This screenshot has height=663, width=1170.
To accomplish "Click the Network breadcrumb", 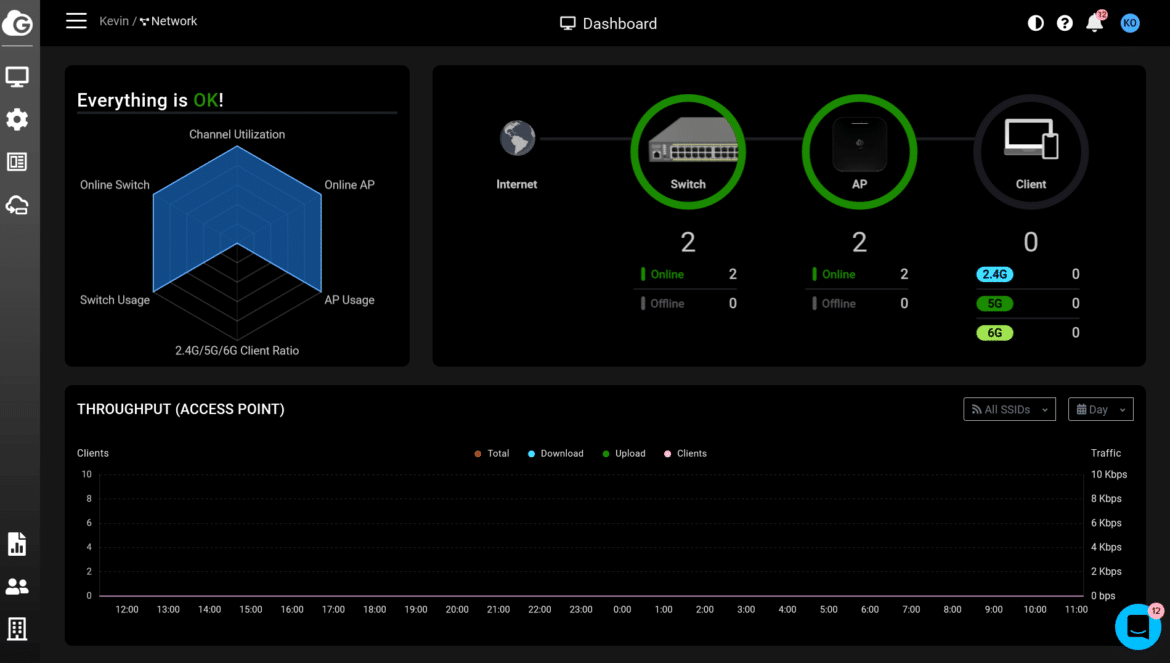I will tap(169, 21).
